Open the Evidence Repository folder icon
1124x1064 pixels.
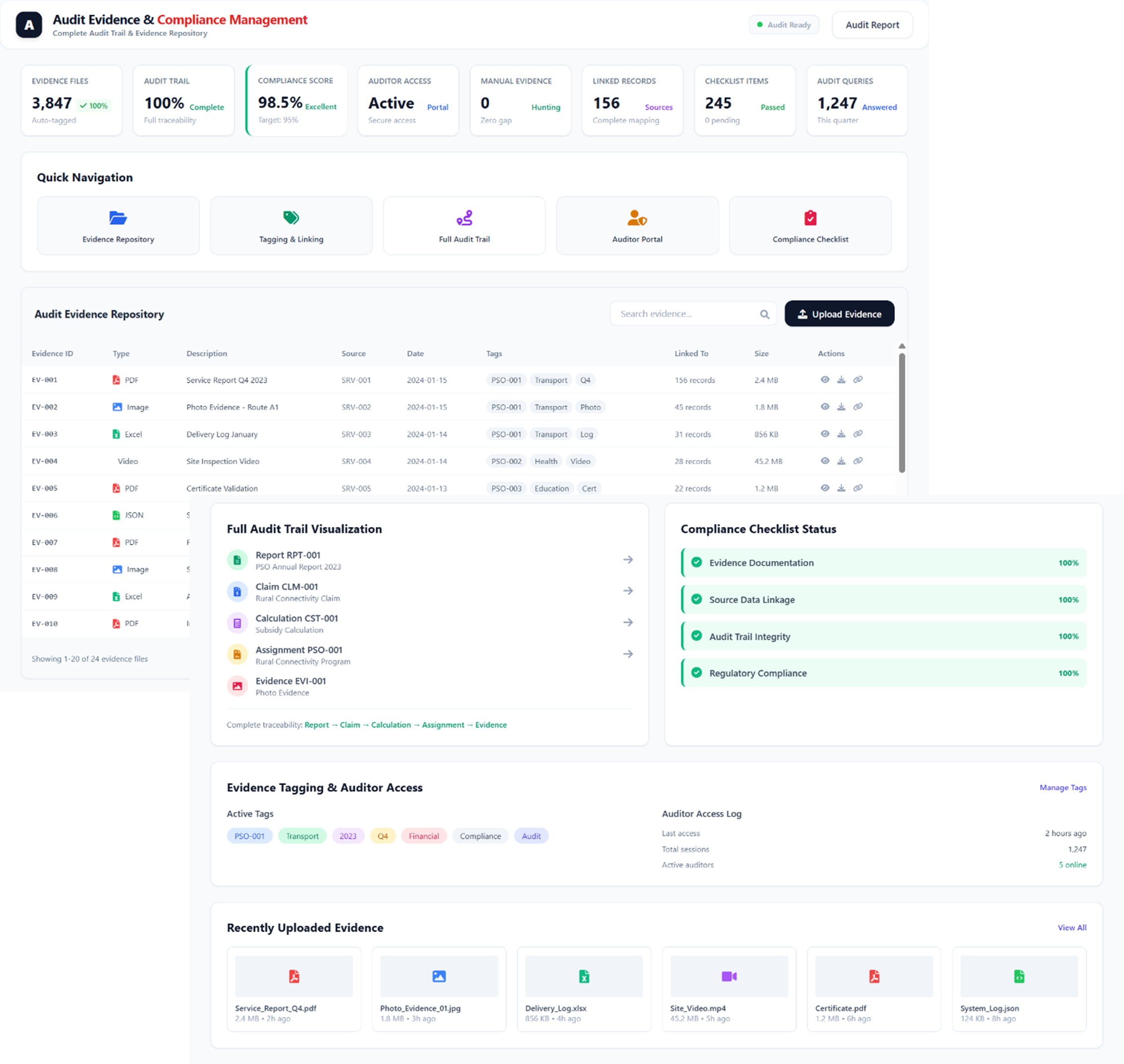tap(118, 218)
